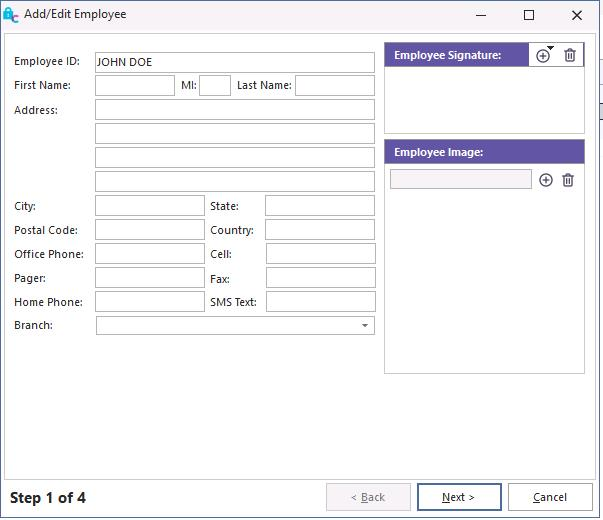Delete the employee signature with trash icon
Screen dimensions: 603x520
coord(570,56)
